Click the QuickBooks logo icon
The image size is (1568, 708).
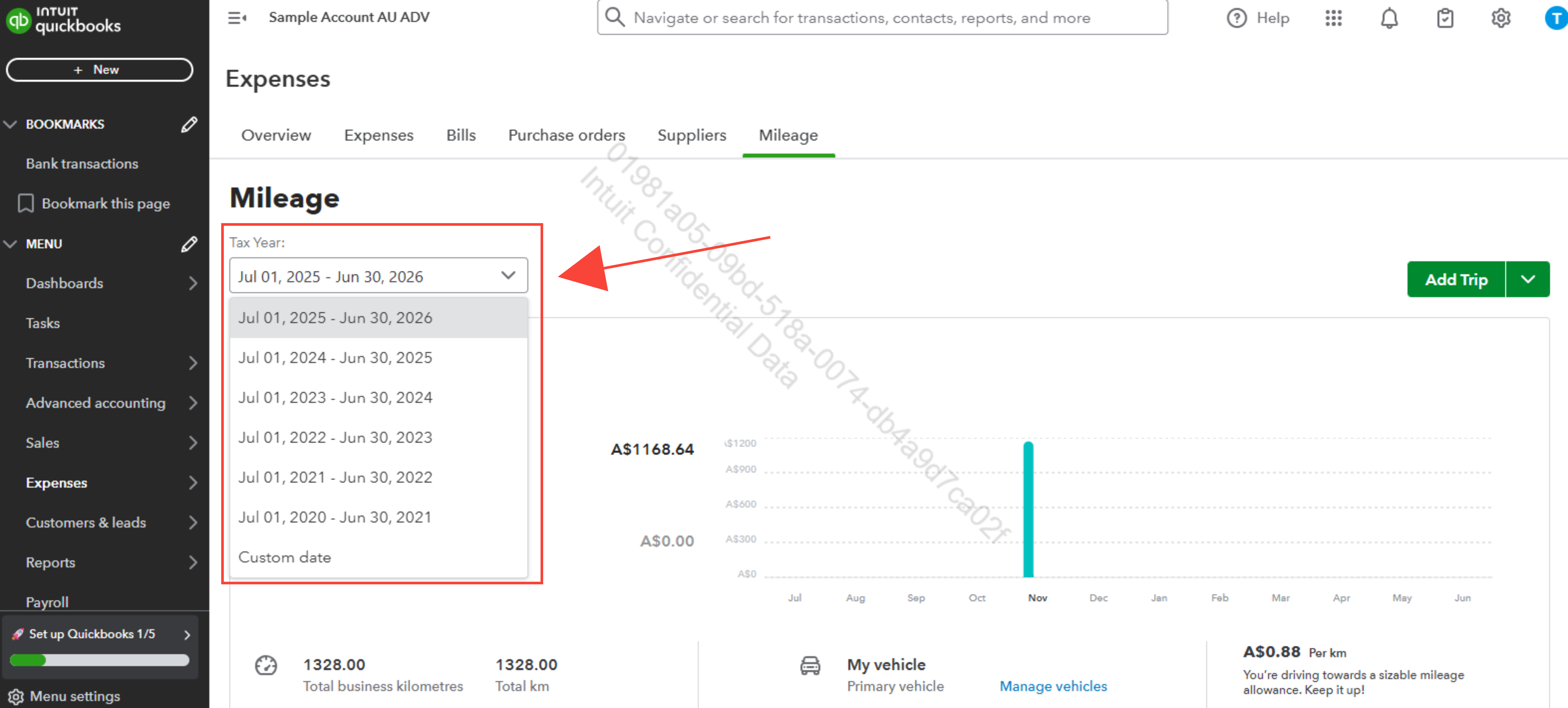(x=18, y=20)
